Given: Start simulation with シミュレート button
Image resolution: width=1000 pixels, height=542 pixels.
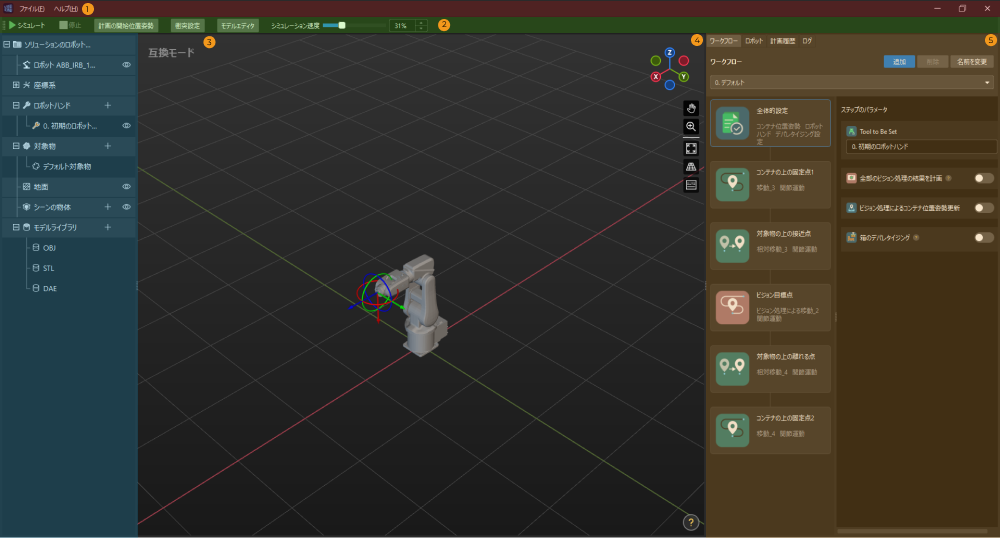Looking at the screenshot, I should 27,26.
